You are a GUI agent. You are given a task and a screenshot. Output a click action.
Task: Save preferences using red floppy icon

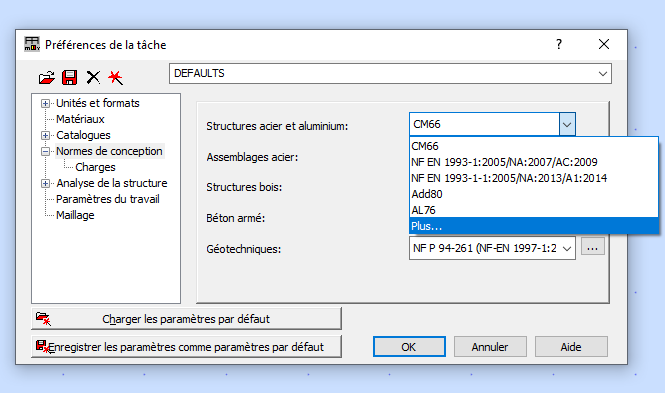70,78
